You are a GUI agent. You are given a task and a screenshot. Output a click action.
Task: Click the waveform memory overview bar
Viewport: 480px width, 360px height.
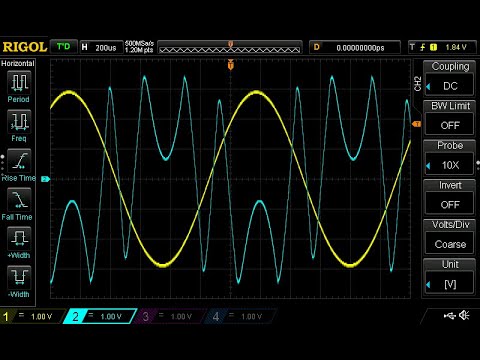230,47
